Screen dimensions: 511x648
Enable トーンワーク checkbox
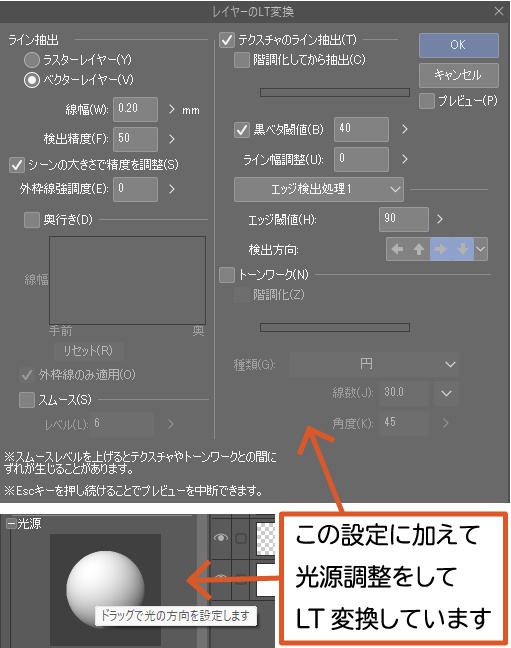227,275
